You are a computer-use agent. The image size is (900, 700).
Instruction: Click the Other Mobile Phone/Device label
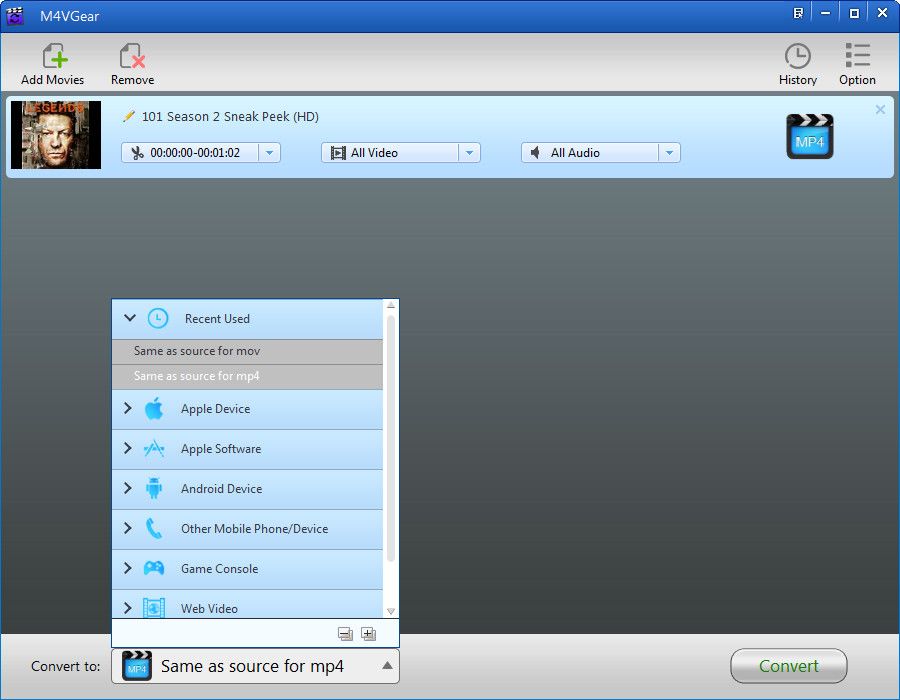(x=254, y=529)
